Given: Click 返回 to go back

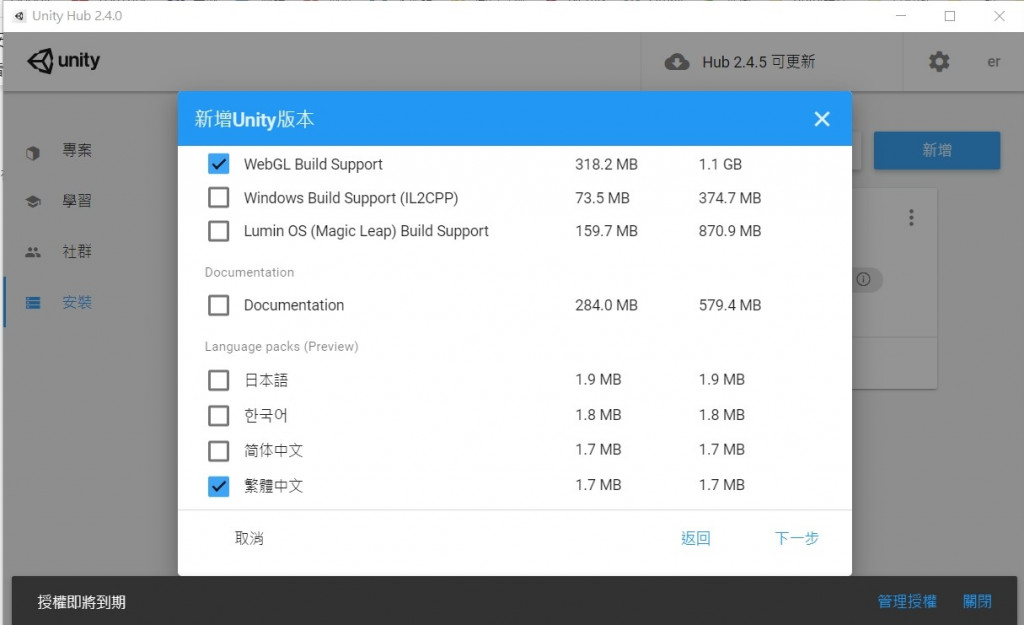Looking at the screenshot, I should [x=696, y=538].
